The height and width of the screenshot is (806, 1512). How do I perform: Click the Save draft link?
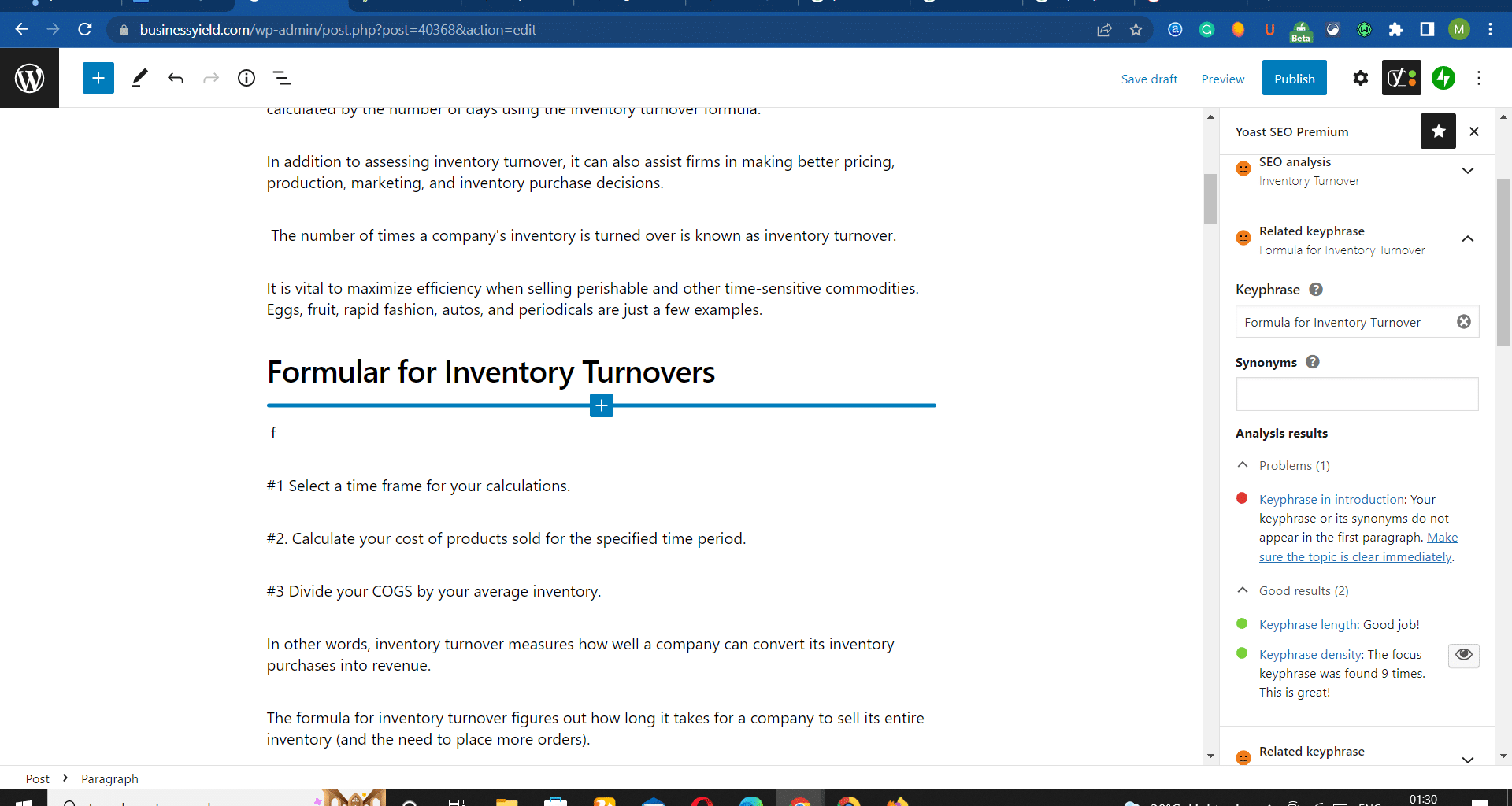(1149, 79)
